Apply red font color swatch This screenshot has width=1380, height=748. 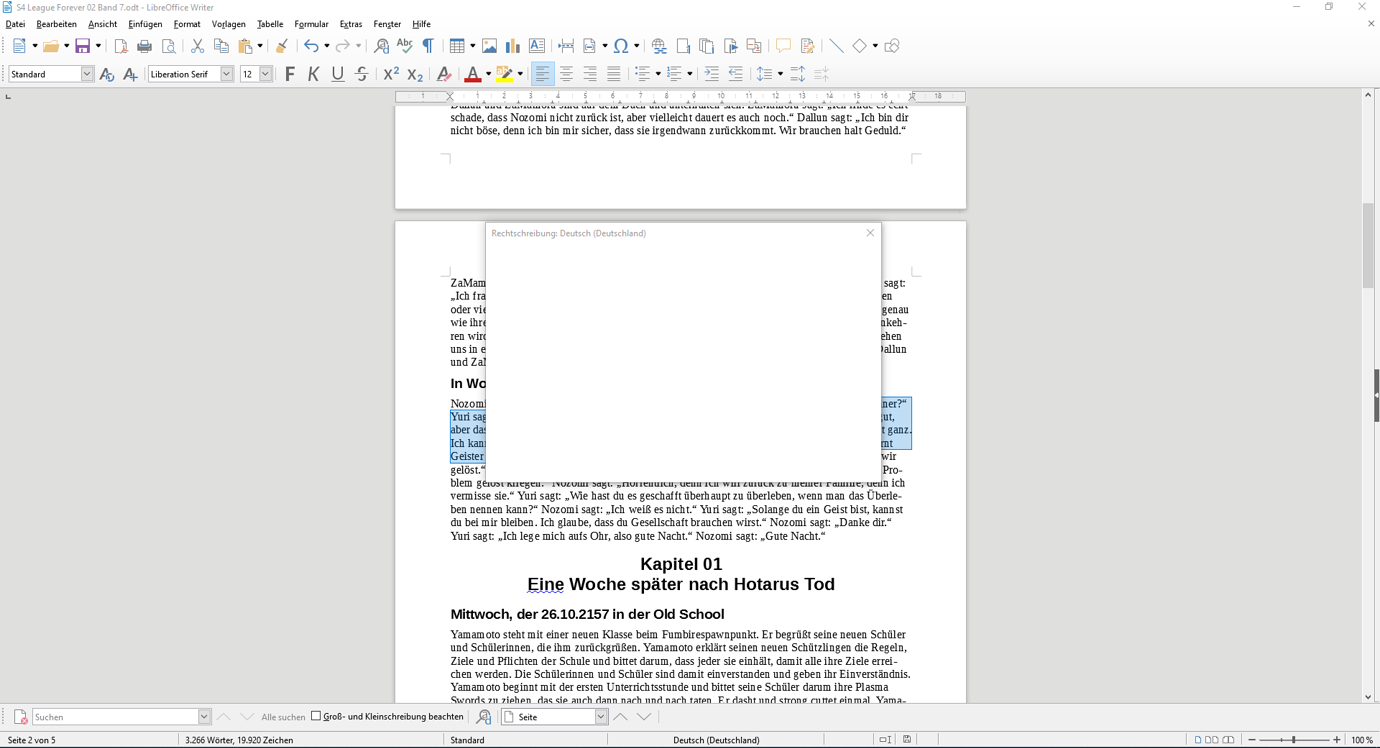[x=473, y=74]
